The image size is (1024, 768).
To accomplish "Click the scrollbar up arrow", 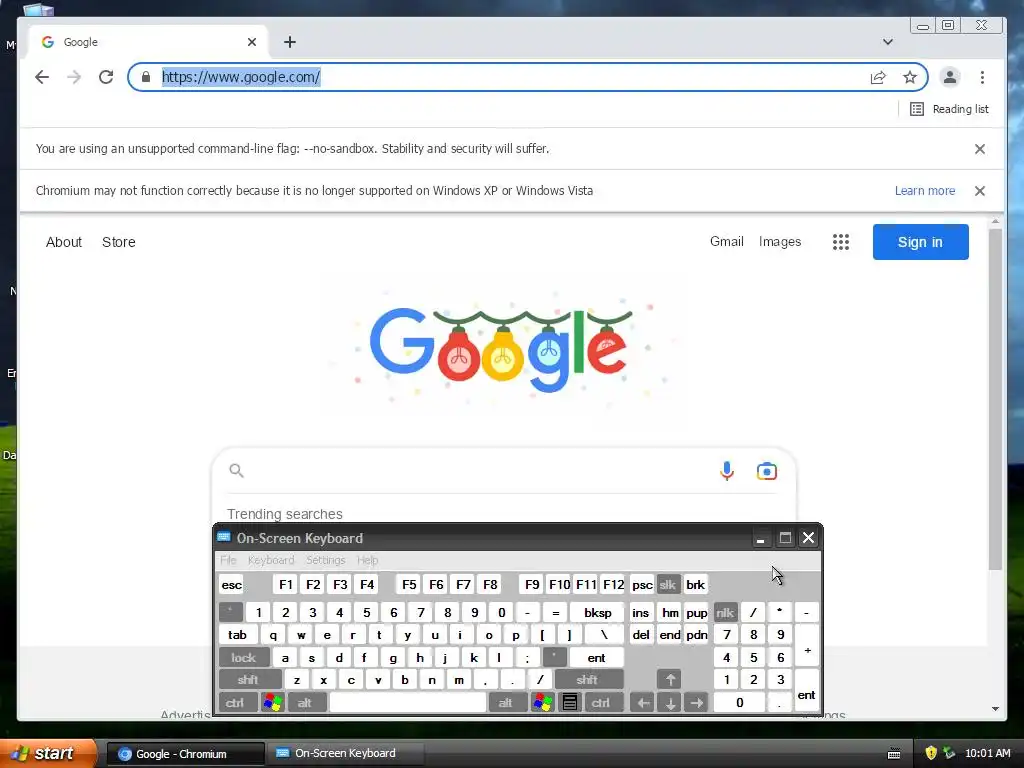I will (x=995, y=222).
